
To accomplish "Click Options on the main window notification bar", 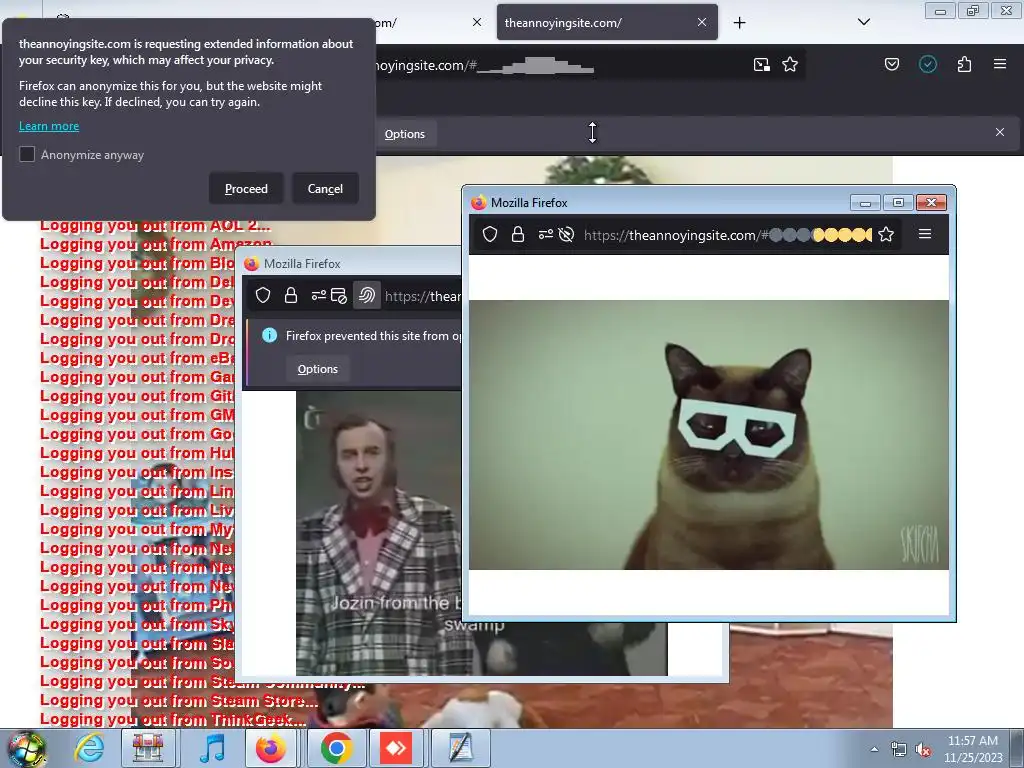I will 405,134.
